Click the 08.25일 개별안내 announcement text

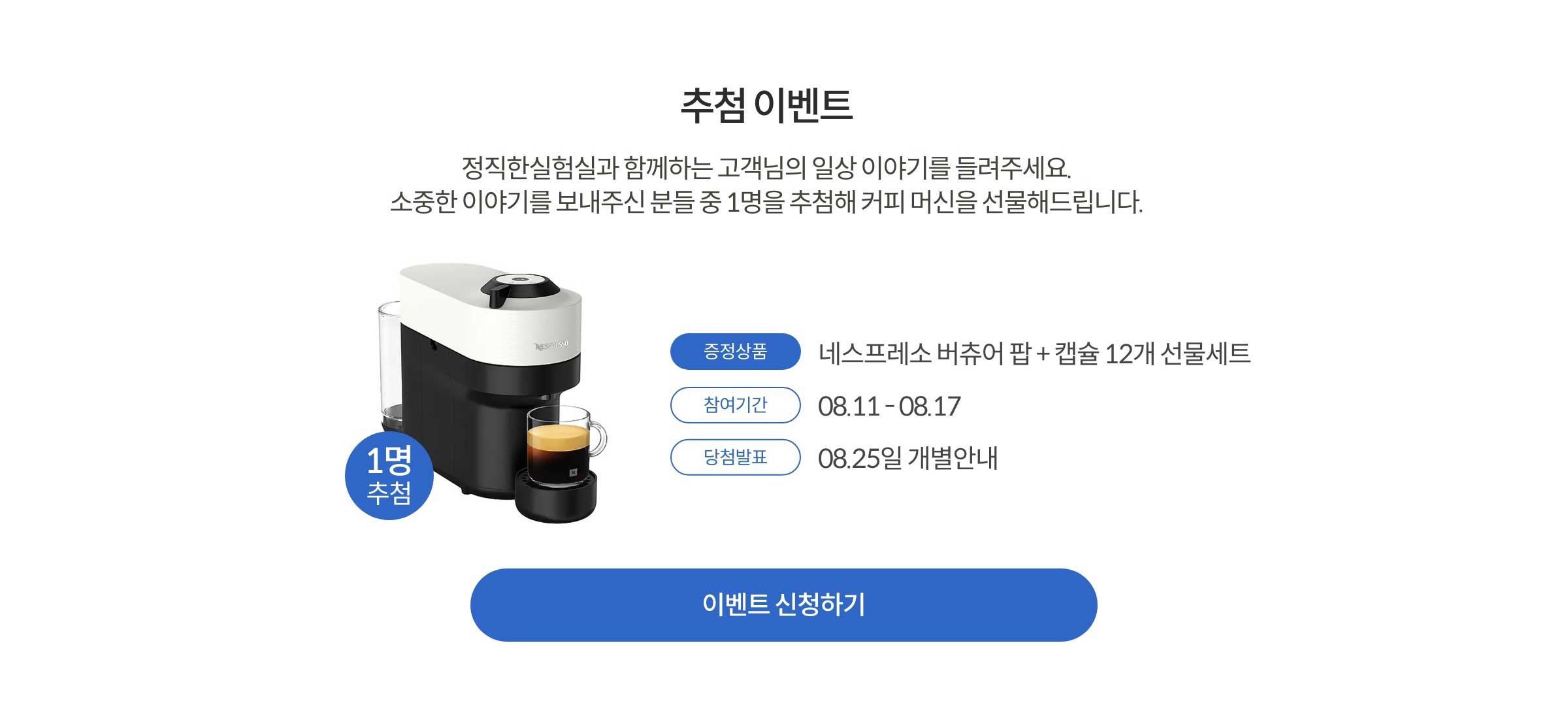pyautogui.click(x=907, y=458)
